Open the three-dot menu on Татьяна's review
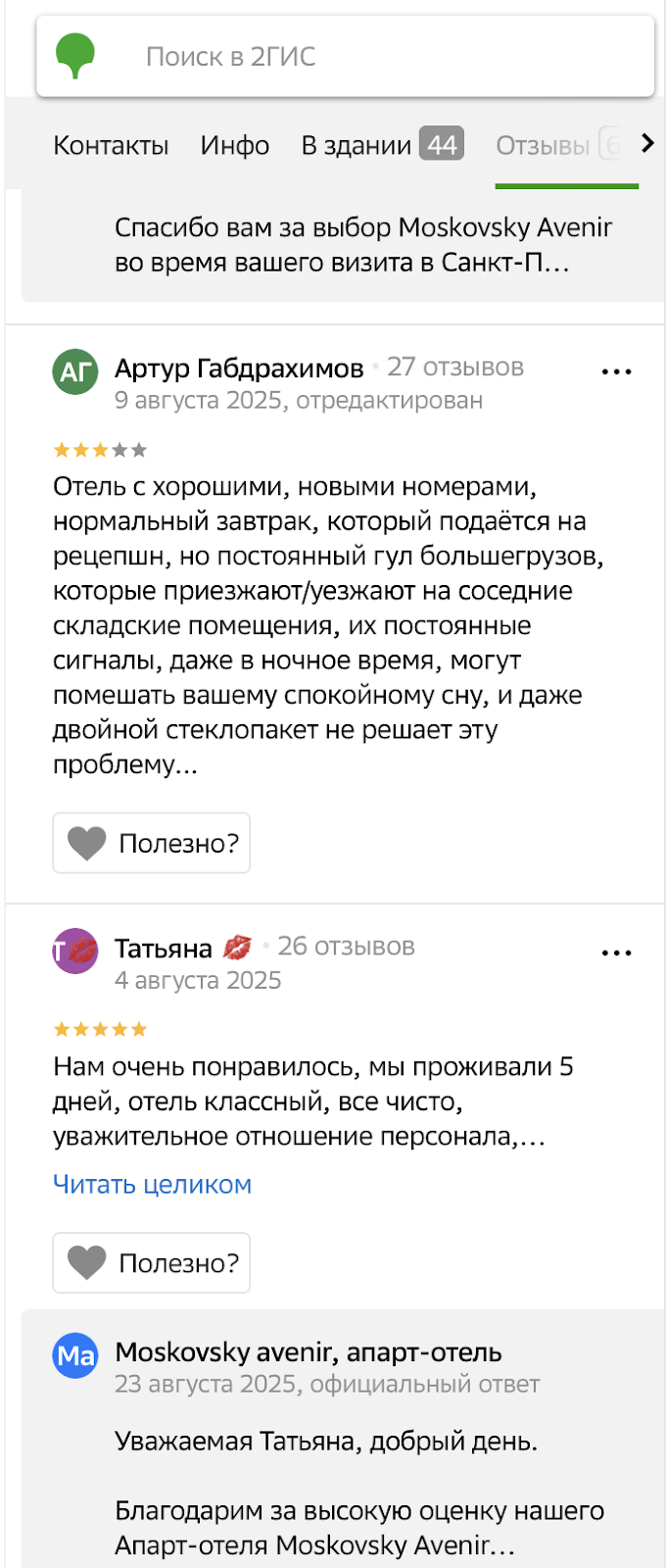The width and height of the screenshot is (666, 1568). 616,952
